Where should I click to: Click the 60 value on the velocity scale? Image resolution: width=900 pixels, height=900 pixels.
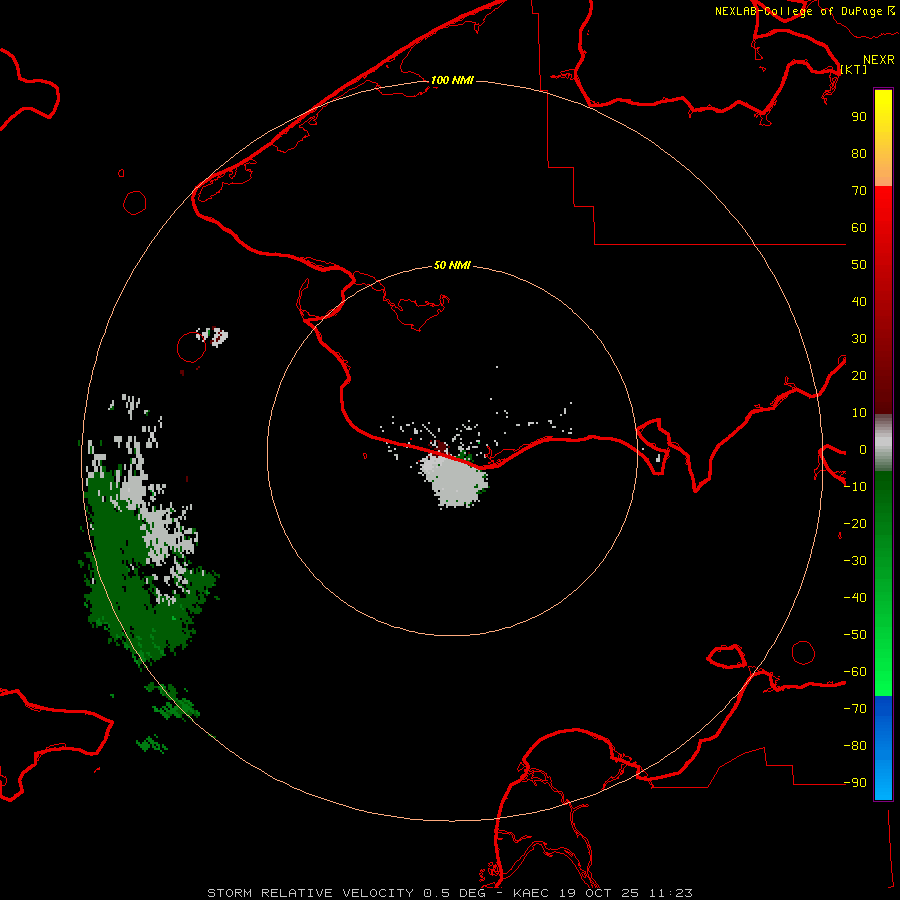[859, 227]
